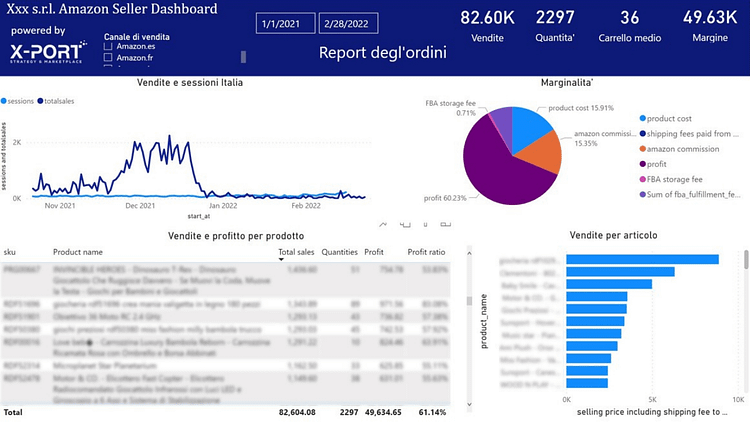The image size is (750, 422).
Task: Click the amazon commission legend dot
Action: (642, 148)
